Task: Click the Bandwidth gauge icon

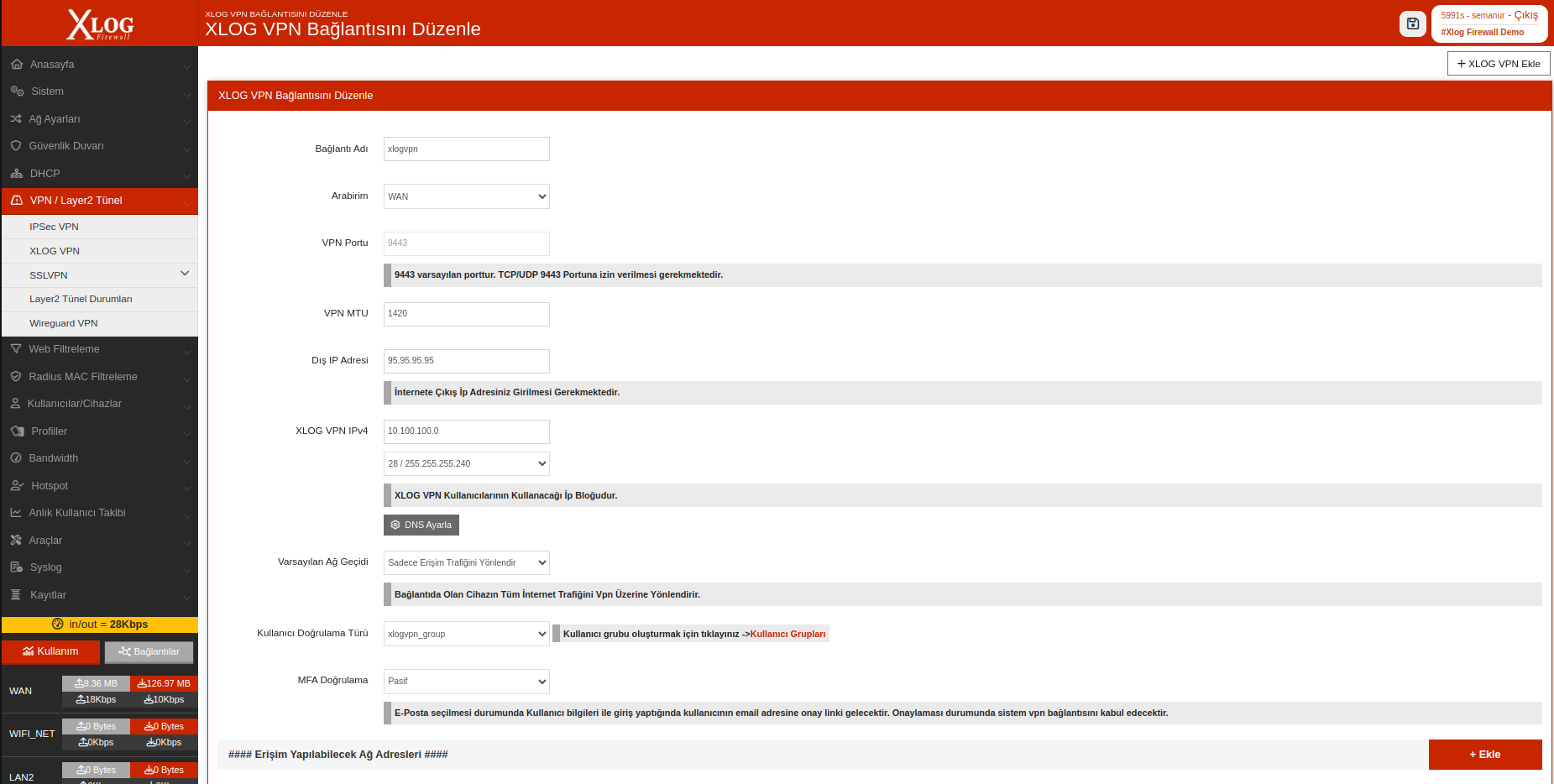Action: 16,457
